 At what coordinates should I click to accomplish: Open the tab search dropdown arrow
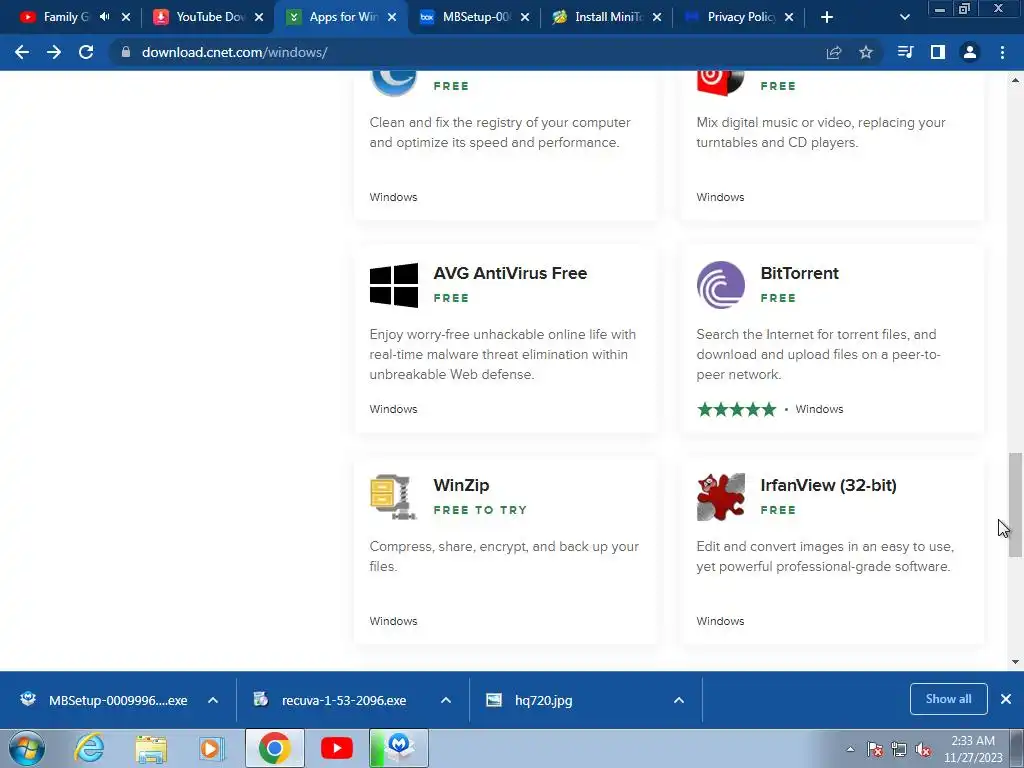coord(904,17)
